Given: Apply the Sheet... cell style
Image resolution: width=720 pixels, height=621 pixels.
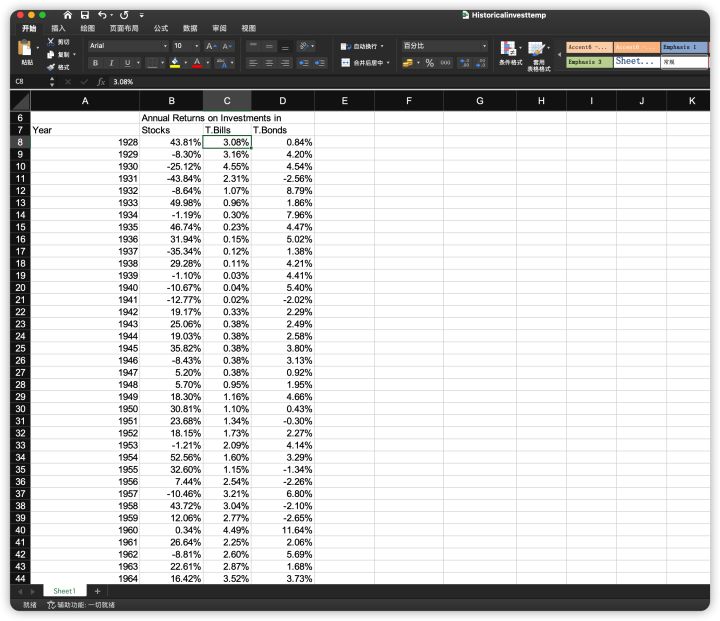Looking at the screenshot, I should pyautogui.click(x=636, y=62).
